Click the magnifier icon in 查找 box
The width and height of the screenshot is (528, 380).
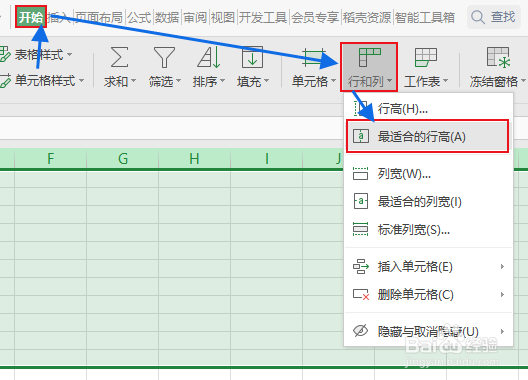tap(477, 17)
